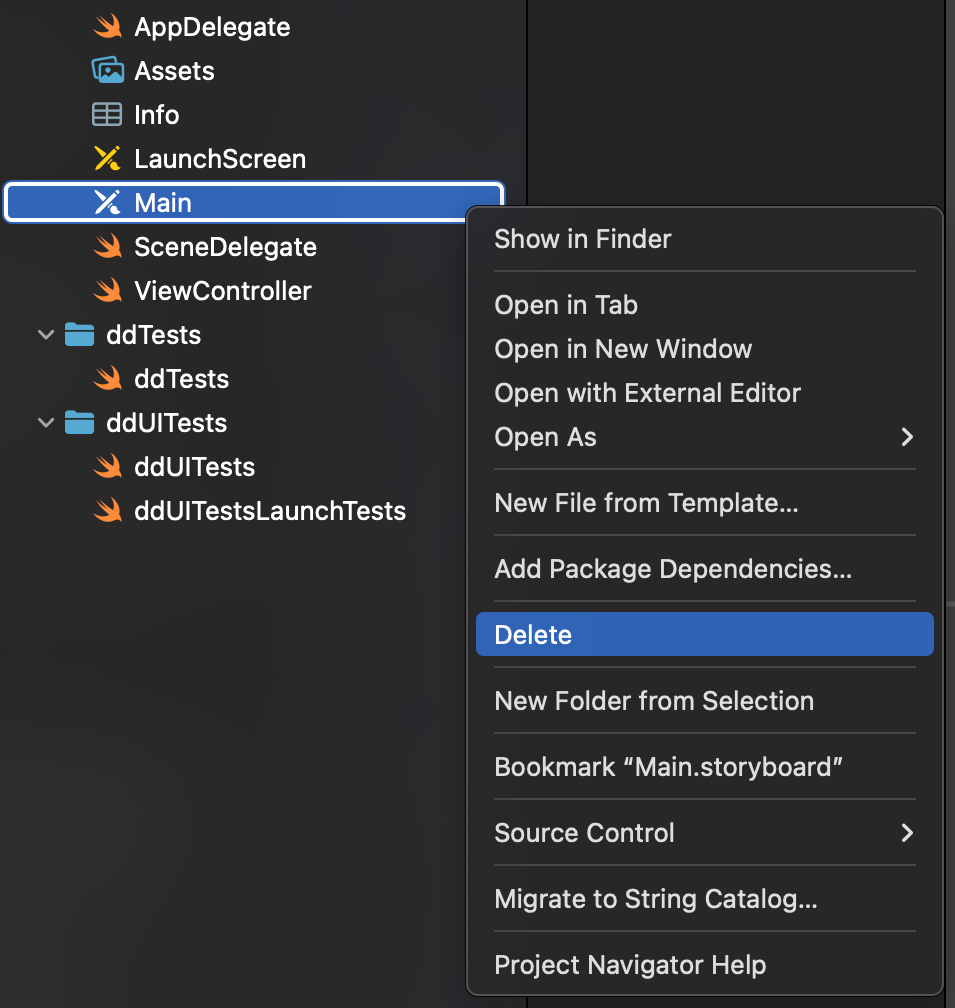Click Add Package Dependencies option
Image resolution: width=955 pixels, height=1008 pixels.
[673, 569]
